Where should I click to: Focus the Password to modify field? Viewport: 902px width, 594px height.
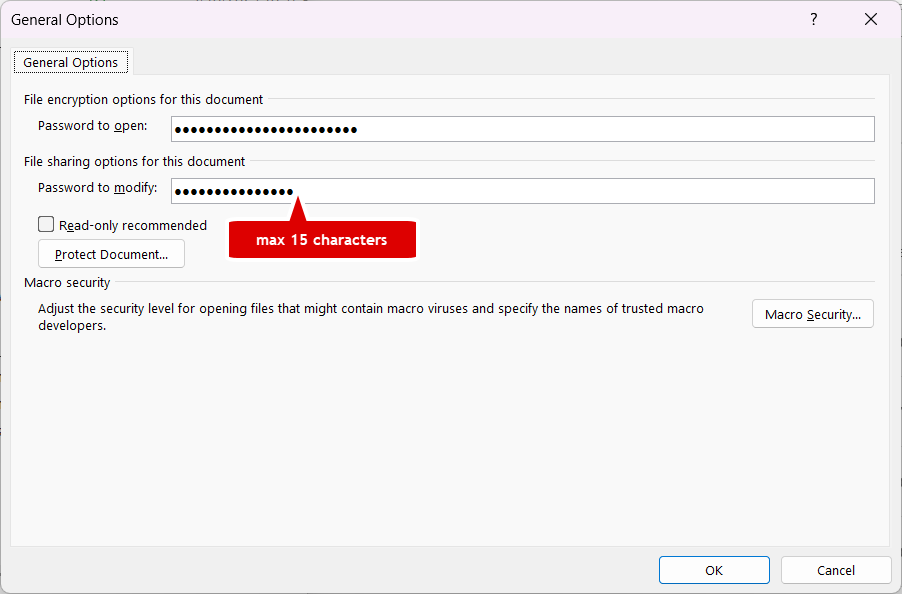coord(522,191)
